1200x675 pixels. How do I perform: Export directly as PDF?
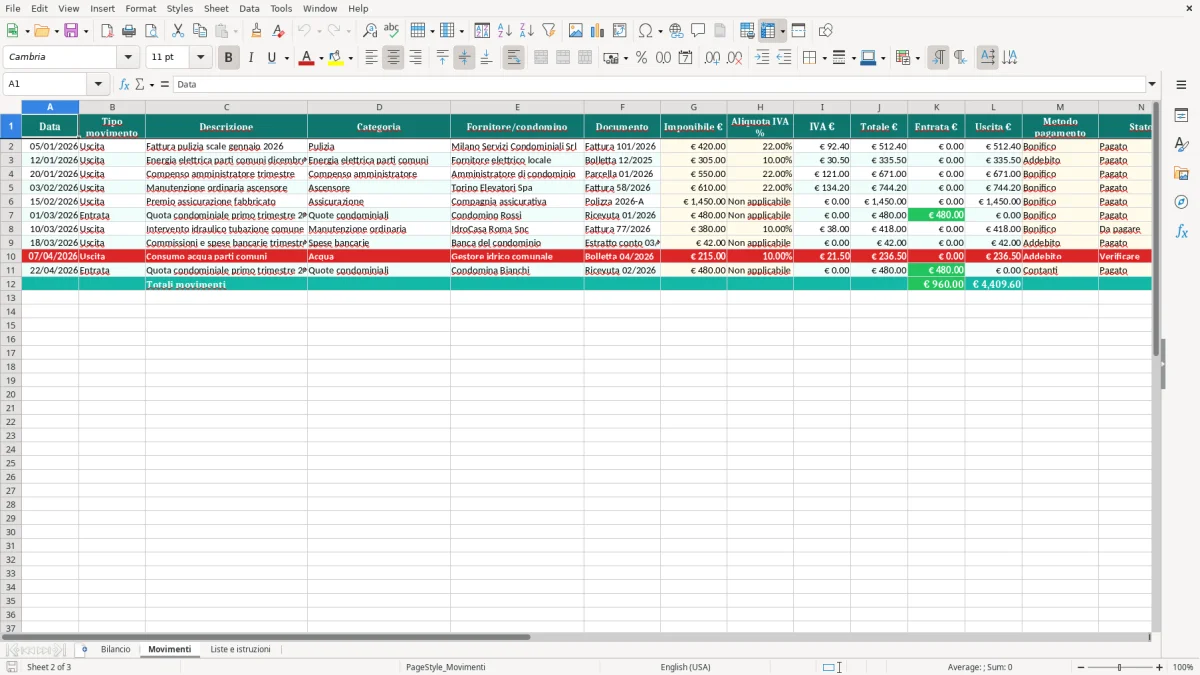(x=107, y=31)
